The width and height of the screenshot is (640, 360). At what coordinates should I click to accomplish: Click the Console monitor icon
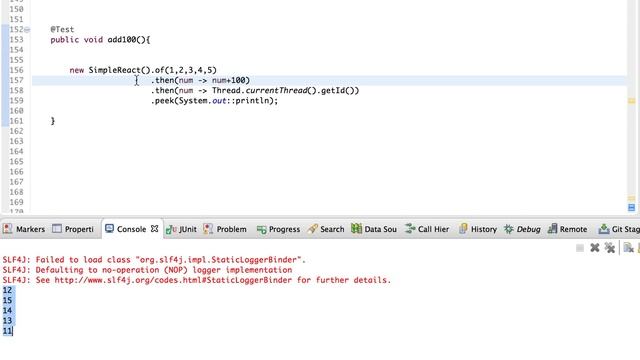tap(109, 229)
